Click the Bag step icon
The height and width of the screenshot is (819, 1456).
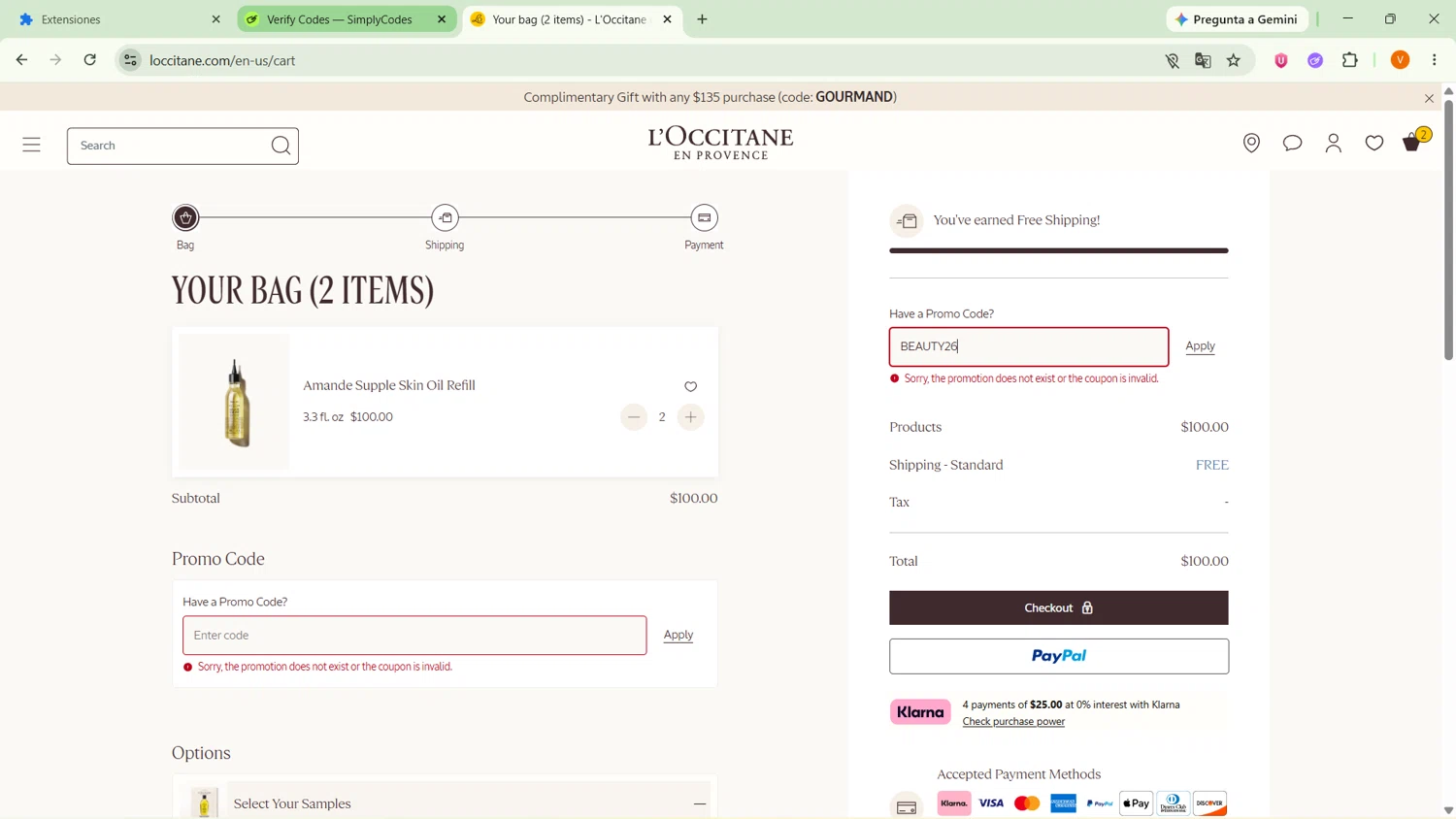pos(185,217)
